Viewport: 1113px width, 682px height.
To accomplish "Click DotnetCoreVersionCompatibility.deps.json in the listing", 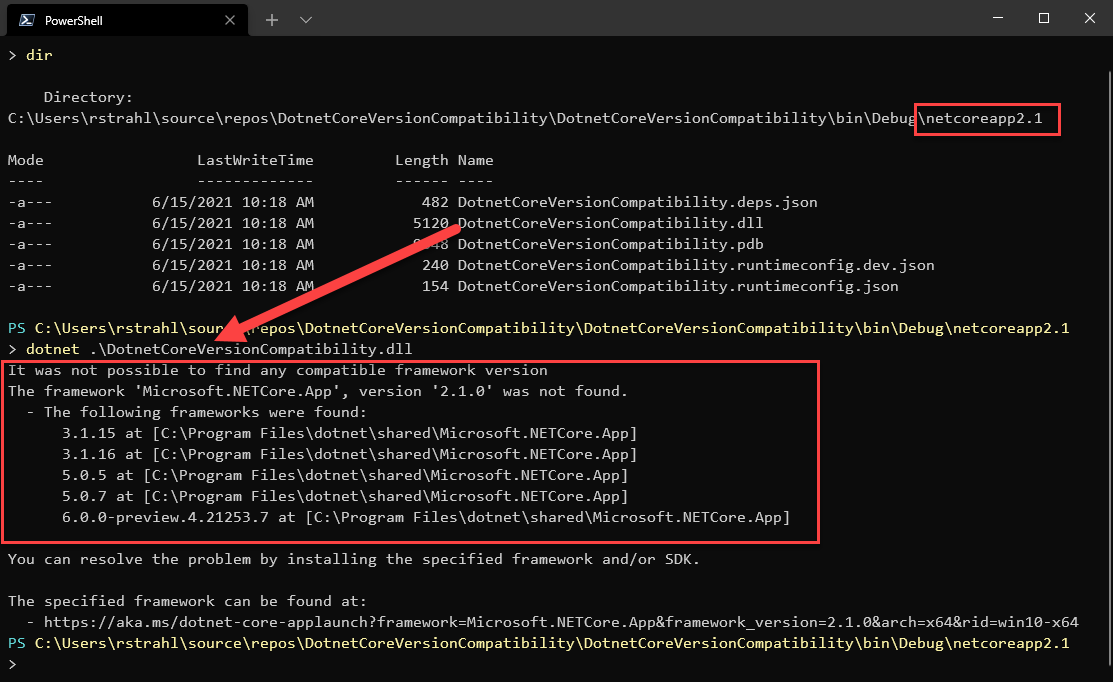I will [637, 202].
